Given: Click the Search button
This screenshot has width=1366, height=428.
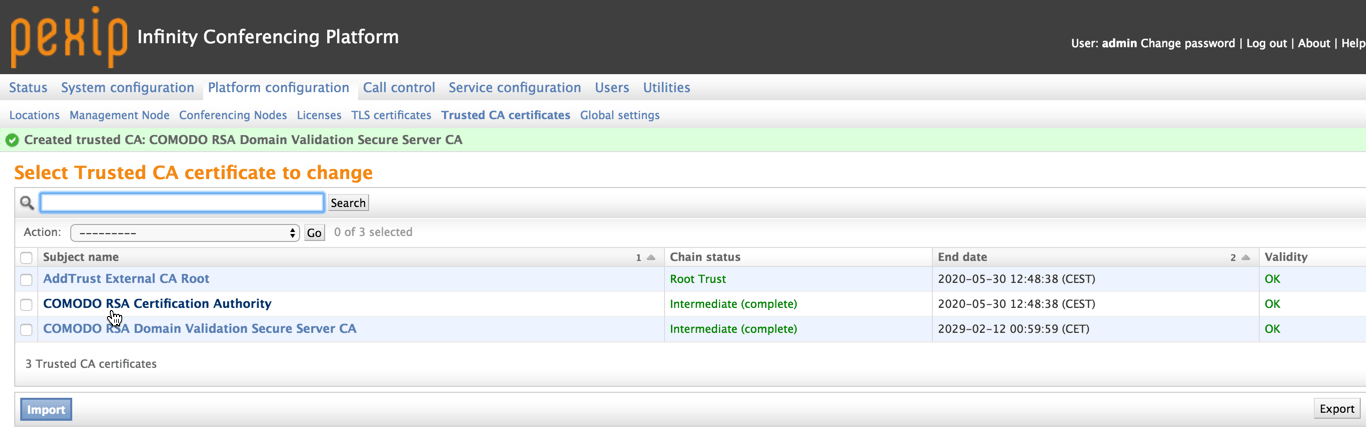Looking at the screenshot, I should coord(348,203).
